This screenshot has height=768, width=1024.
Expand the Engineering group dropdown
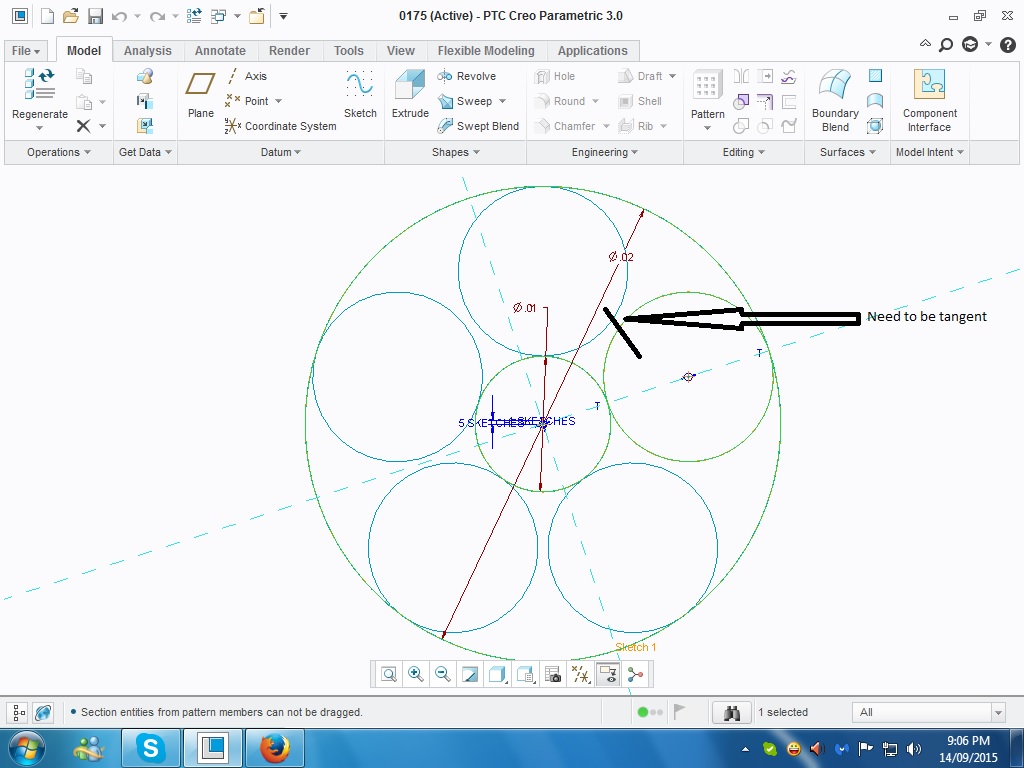tap(605, 152)
